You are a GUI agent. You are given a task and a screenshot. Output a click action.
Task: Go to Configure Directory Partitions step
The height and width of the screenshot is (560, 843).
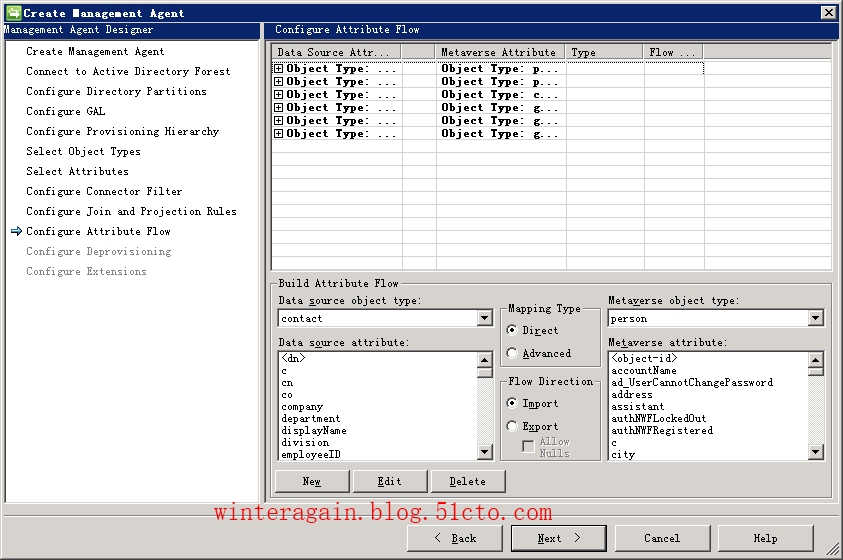[116, 91]
